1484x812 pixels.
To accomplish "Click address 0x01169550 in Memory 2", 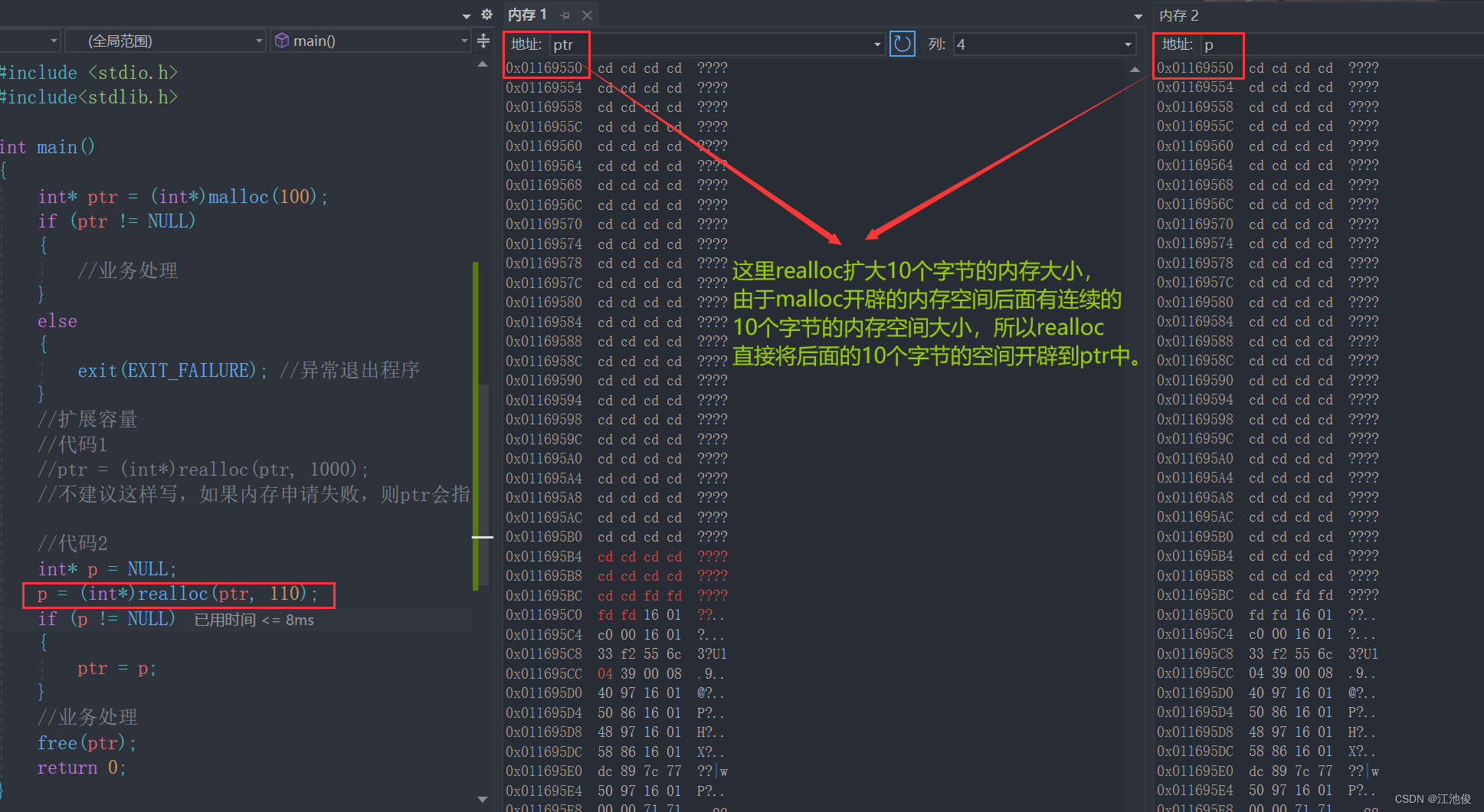I will click(1195, 68).
